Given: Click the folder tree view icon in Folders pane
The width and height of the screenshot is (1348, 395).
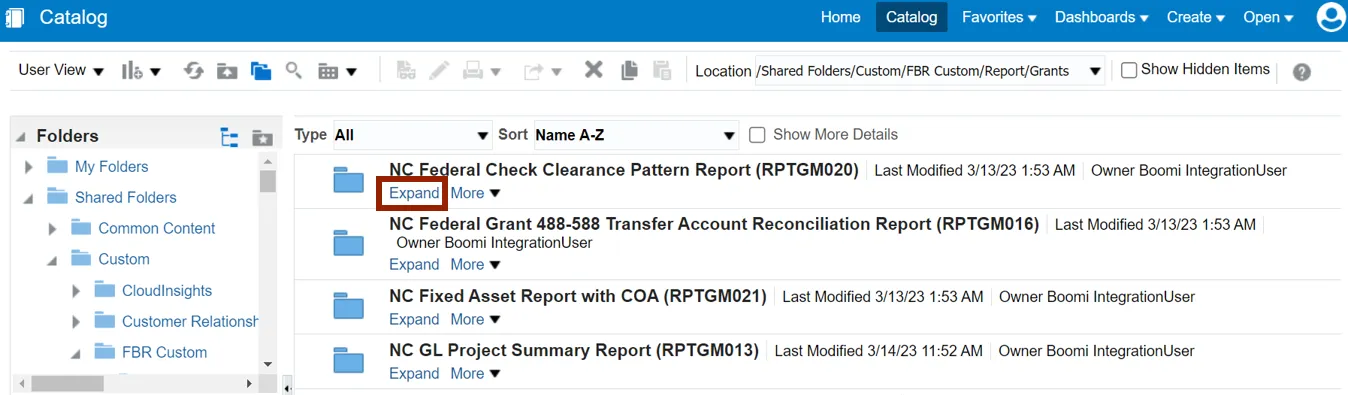Looking at the screenshot, I should [230, 137].
